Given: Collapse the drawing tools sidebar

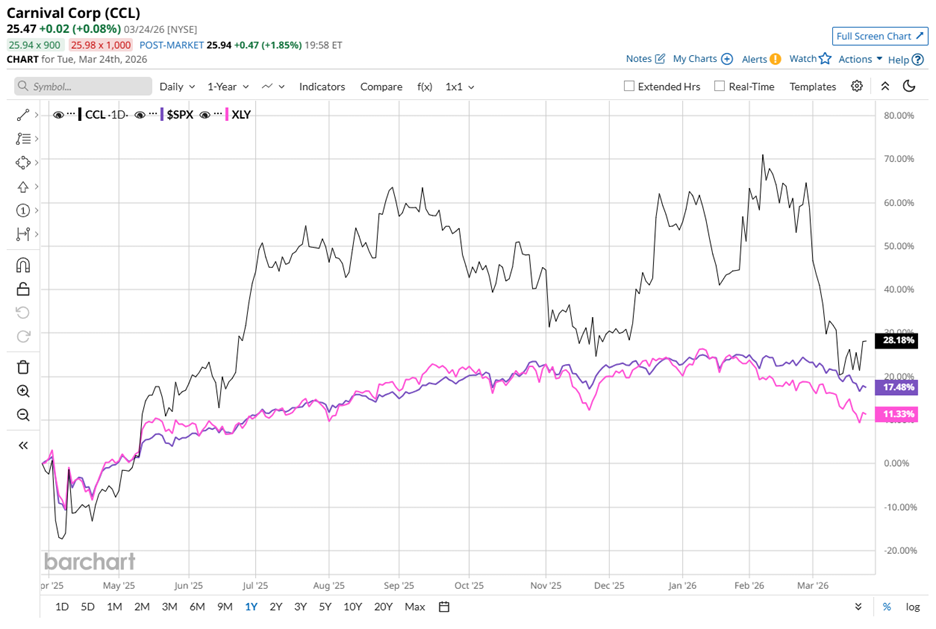Looking at the screenshot, I should pyautogui.click(x=23, y=445).
